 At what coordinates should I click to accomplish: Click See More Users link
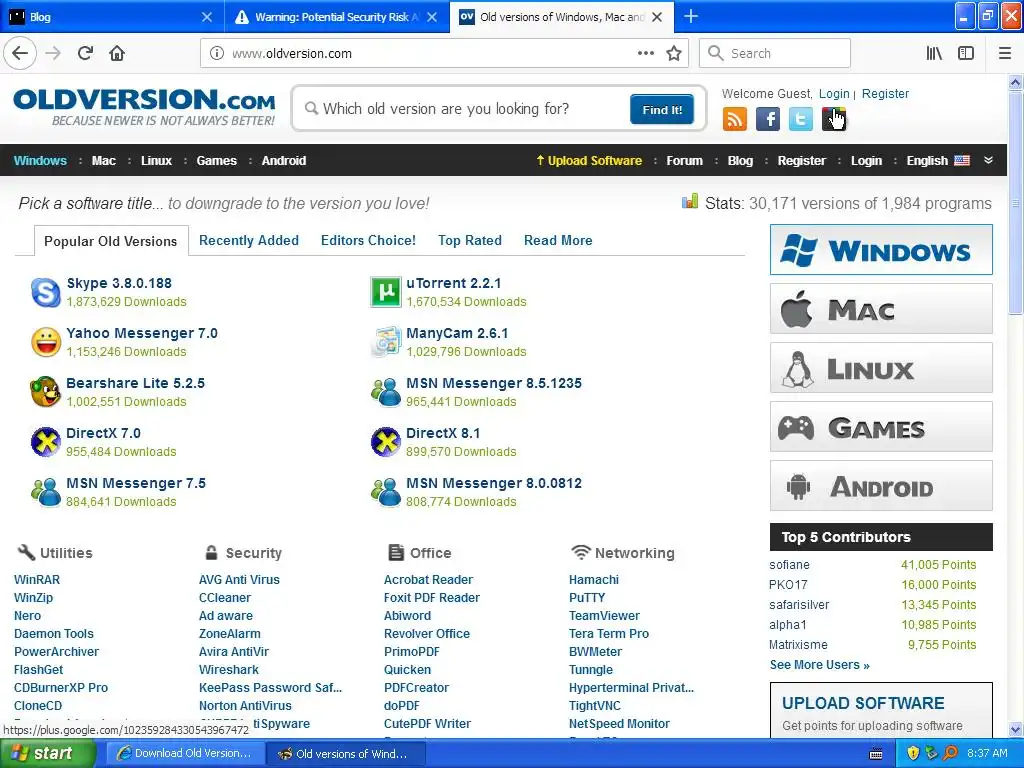coord(820,665)
